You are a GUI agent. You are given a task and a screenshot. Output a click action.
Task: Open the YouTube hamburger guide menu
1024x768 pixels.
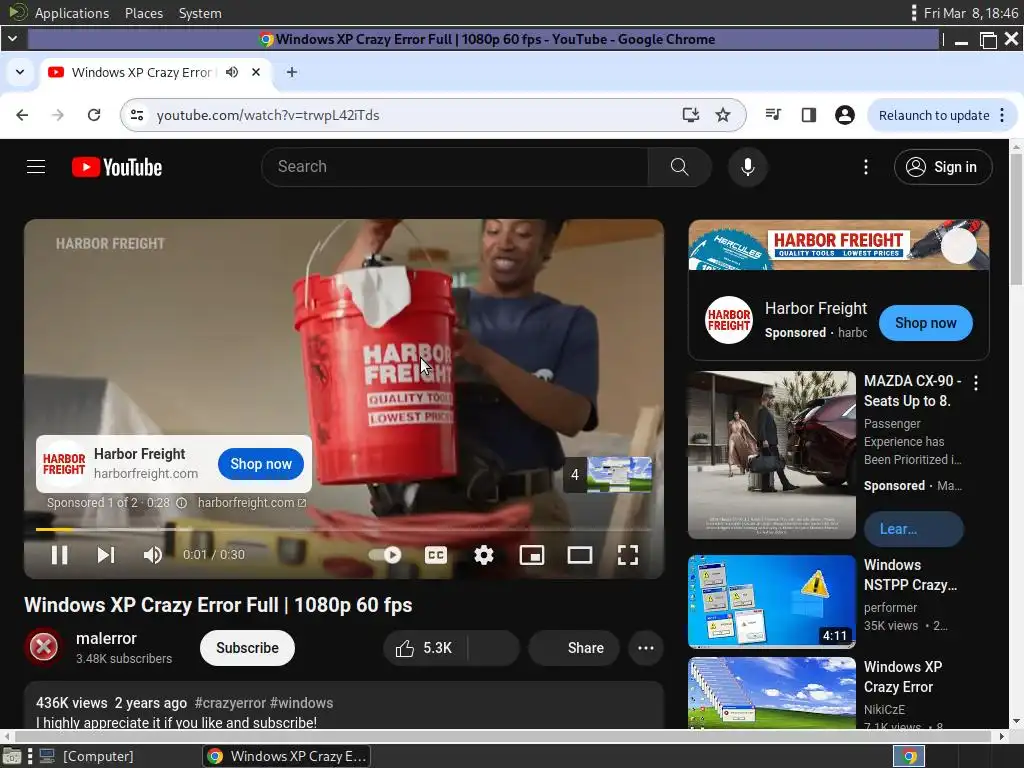(36, 167)
